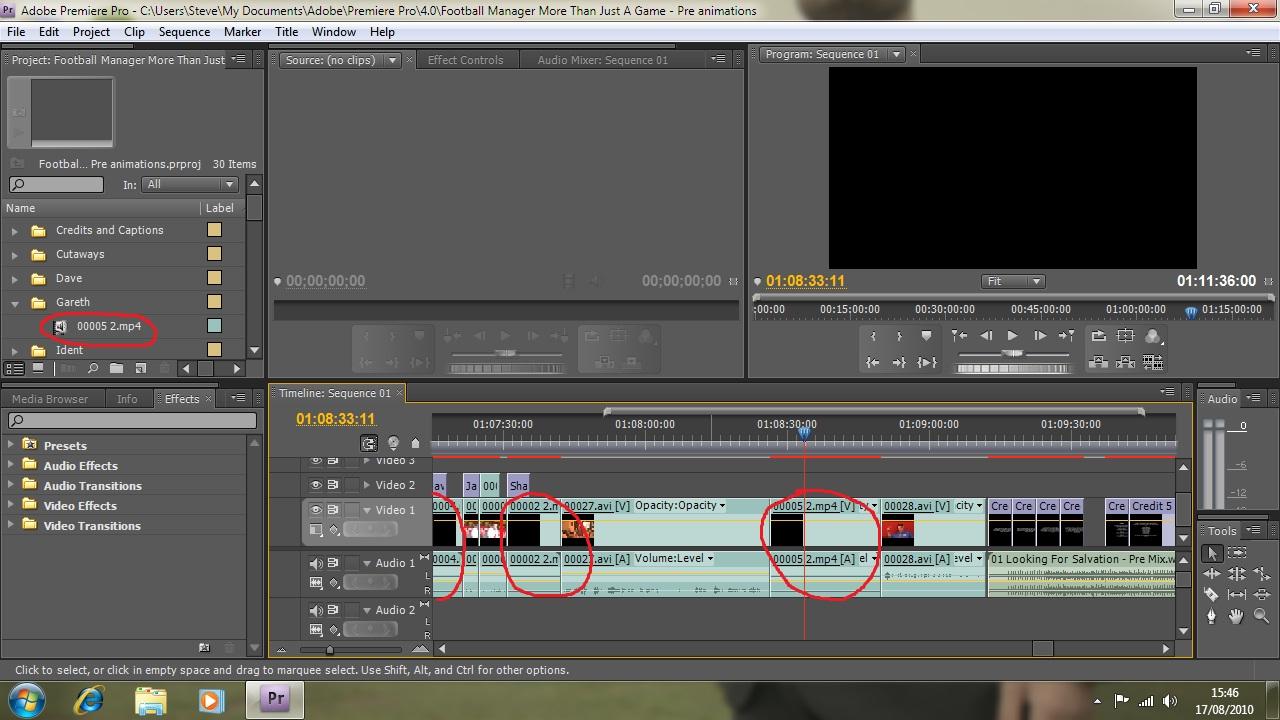This screenshot has height=720, width=1280.
Task: Hide the Video 2 track output
Action: [315, 485]
